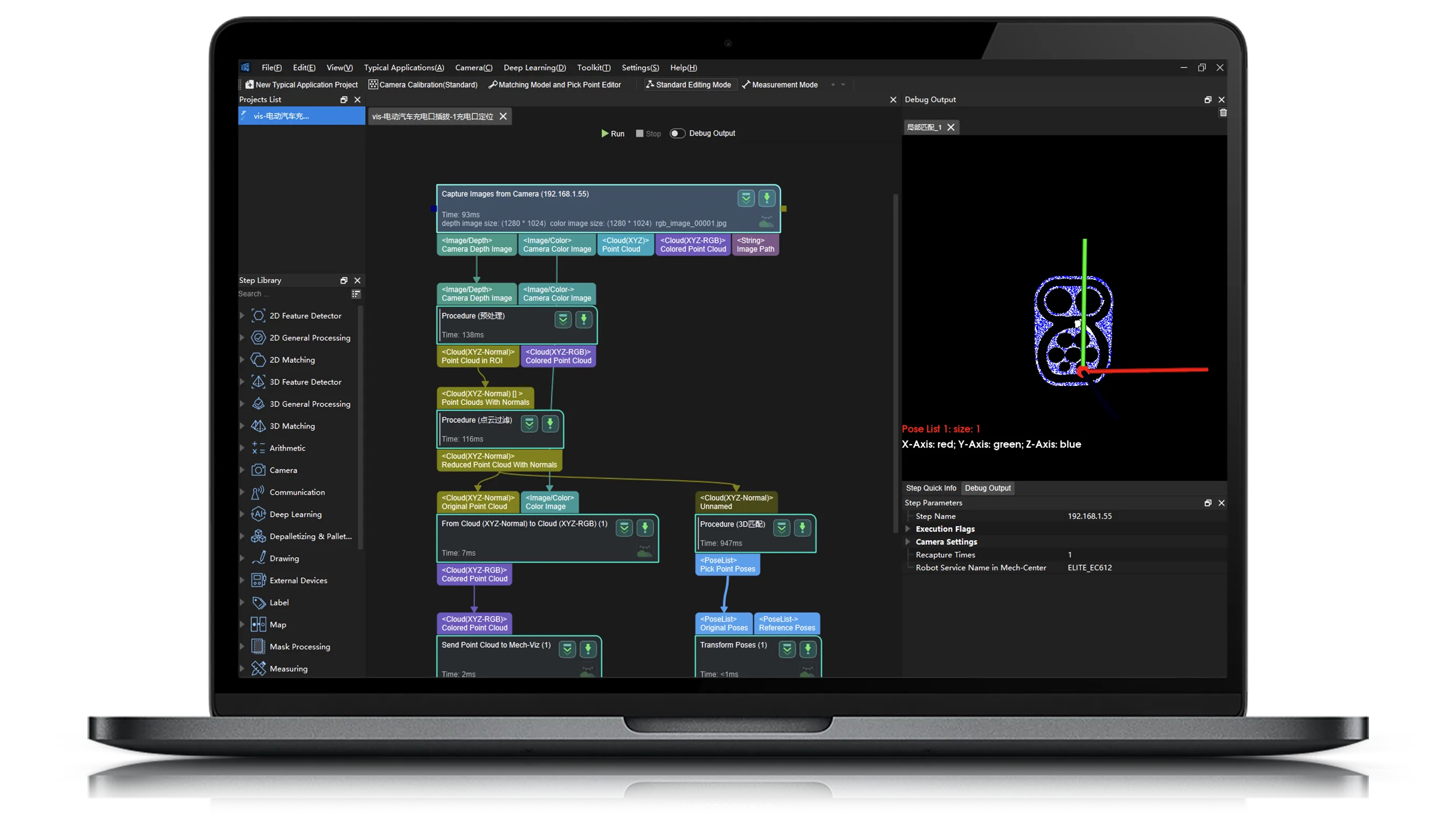
Task: Click New Typical Application Project
Action: tap(301, 85)
